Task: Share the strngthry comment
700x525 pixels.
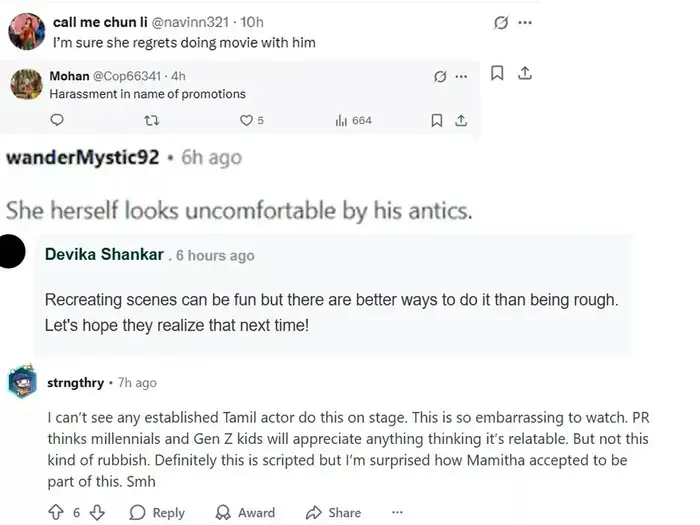Action: point(333,512)
